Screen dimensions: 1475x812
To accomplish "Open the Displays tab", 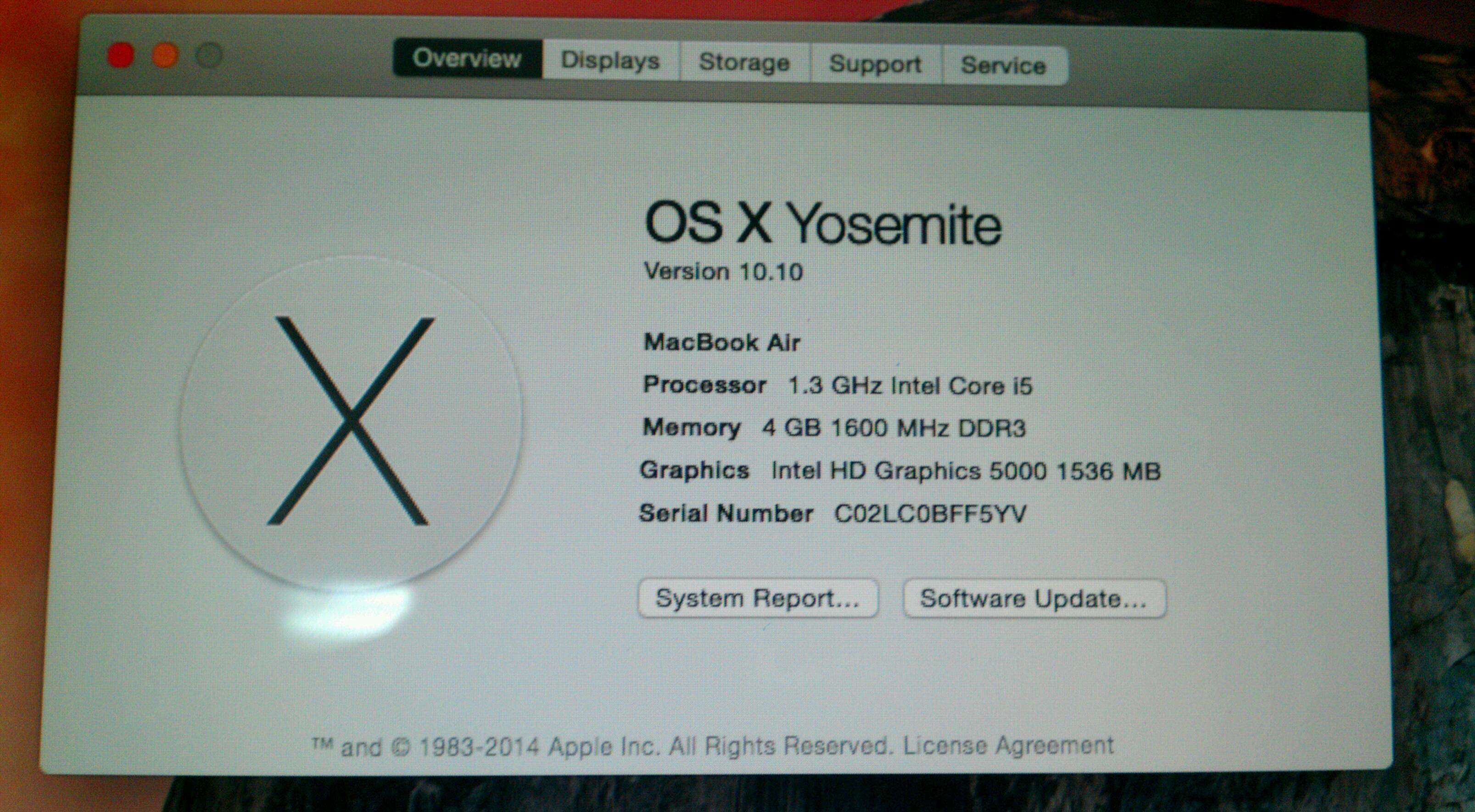I will (611, 61).
